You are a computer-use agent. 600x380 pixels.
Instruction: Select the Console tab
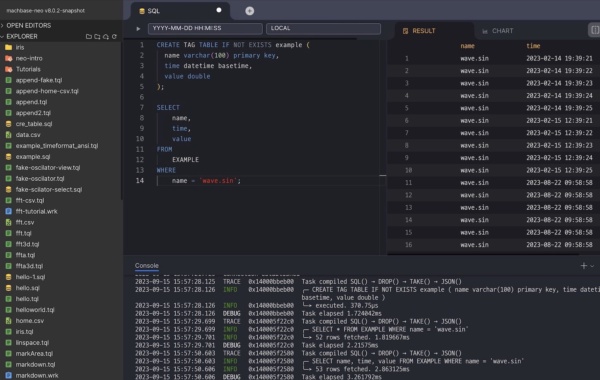point(147,266)
